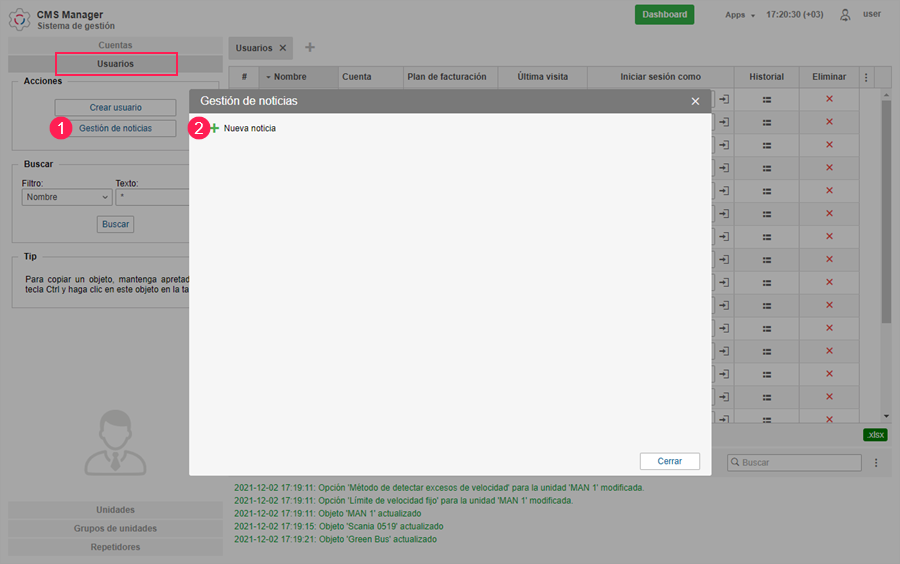This screenshot has width=900, height=564.
Task: Click the CMS Manager logo icon
Action: click(20, 19)
